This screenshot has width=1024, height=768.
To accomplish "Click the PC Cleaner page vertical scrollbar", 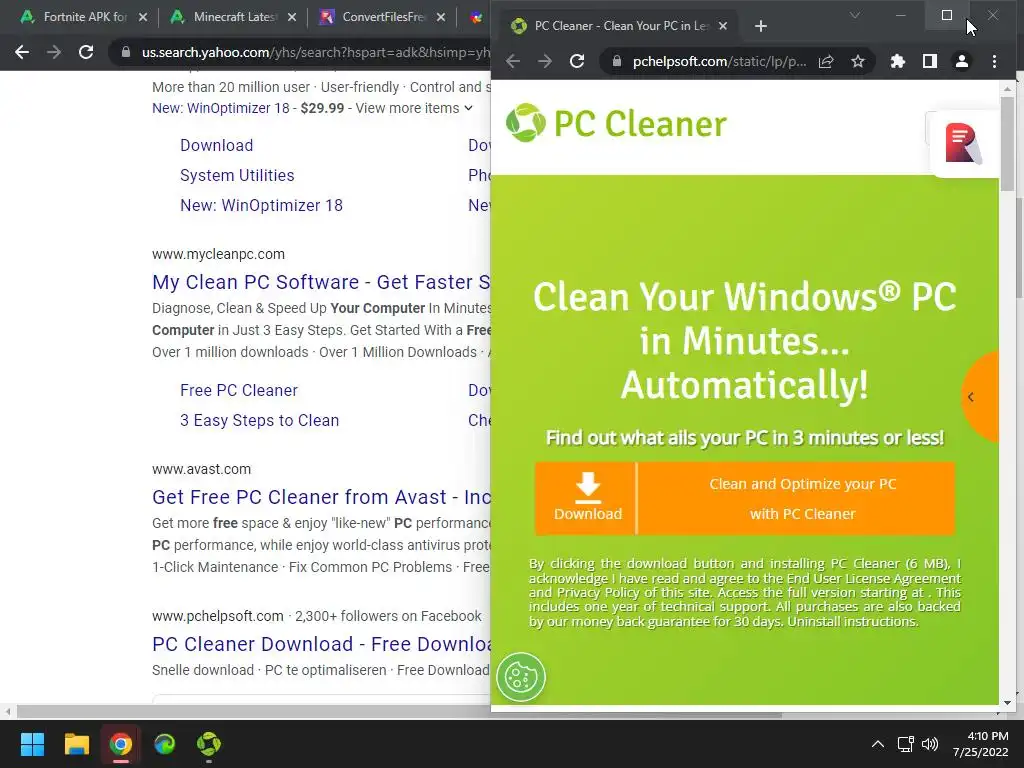I will (x=1006, y=144).
